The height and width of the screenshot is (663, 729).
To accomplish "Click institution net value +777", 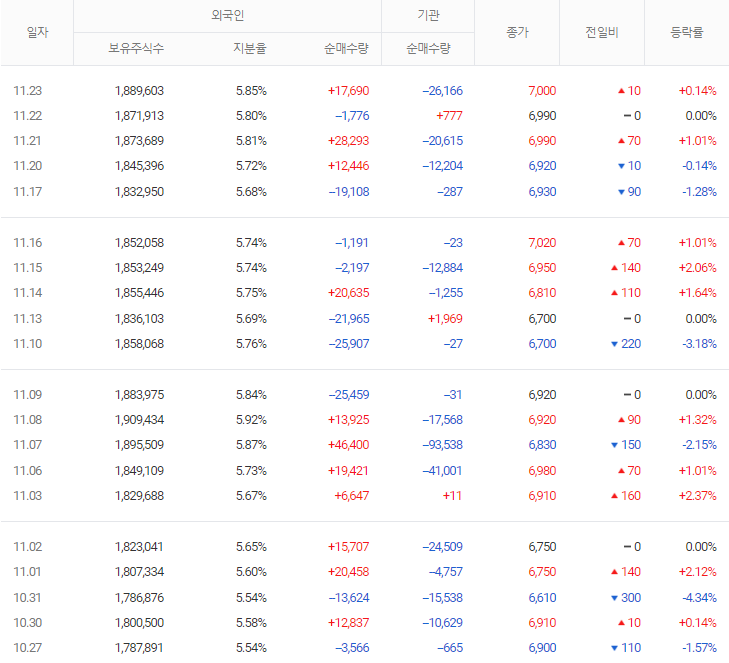I will (449, 116).
